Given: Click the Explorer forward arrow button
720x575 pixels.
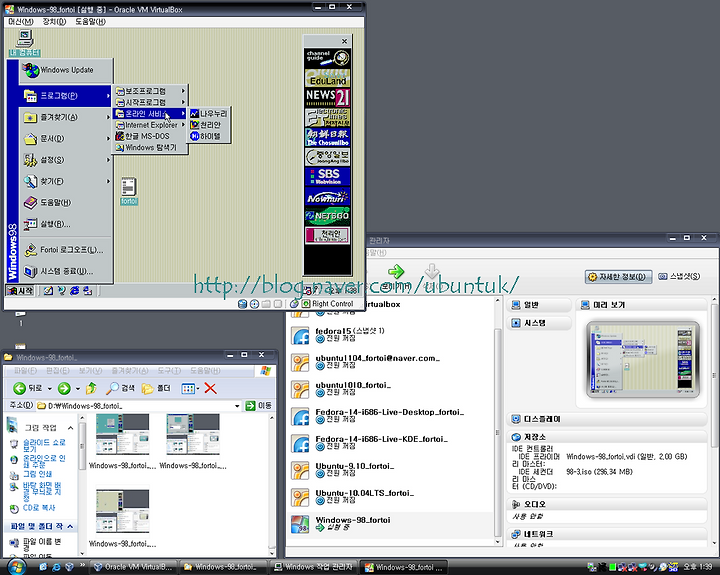Looking at the screenshot, I should (64, 389).
